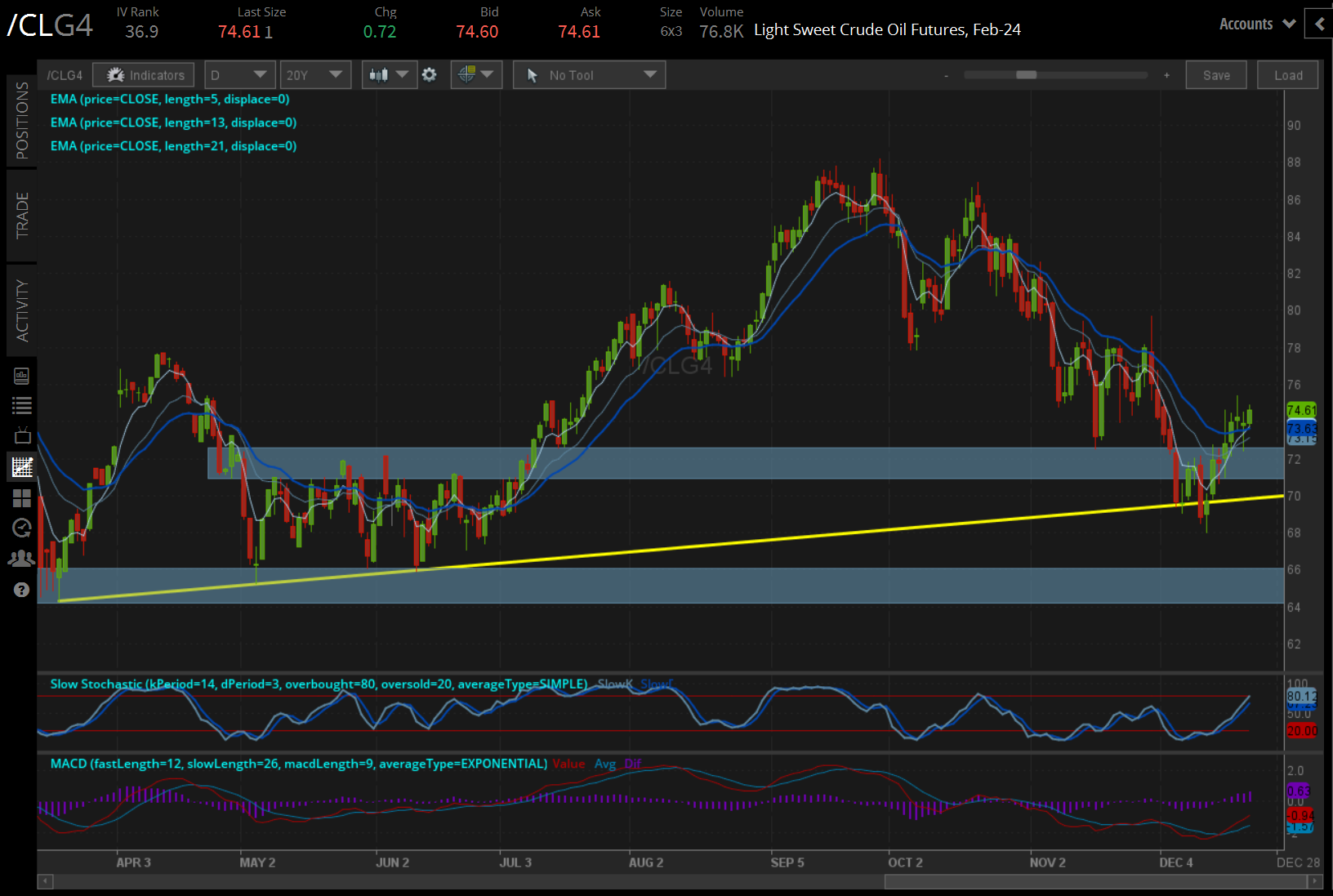Screen dimensions: 1333x896
Task: Switch to the POSITIONS side tab
Action: (x=22, y=121)
